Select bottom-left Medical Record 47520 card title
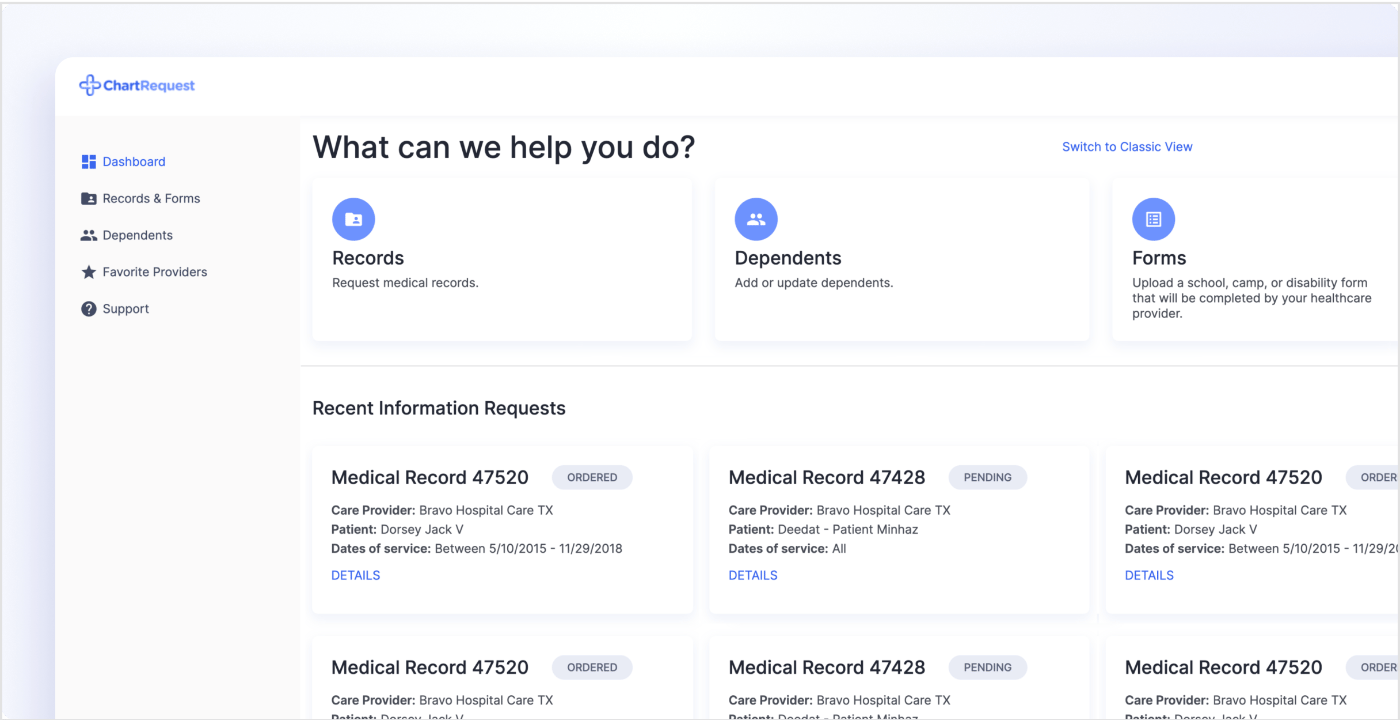Image resolution: width=1400 pixels, height=720 pixels. pyautogui.click(x=430, y=667)
